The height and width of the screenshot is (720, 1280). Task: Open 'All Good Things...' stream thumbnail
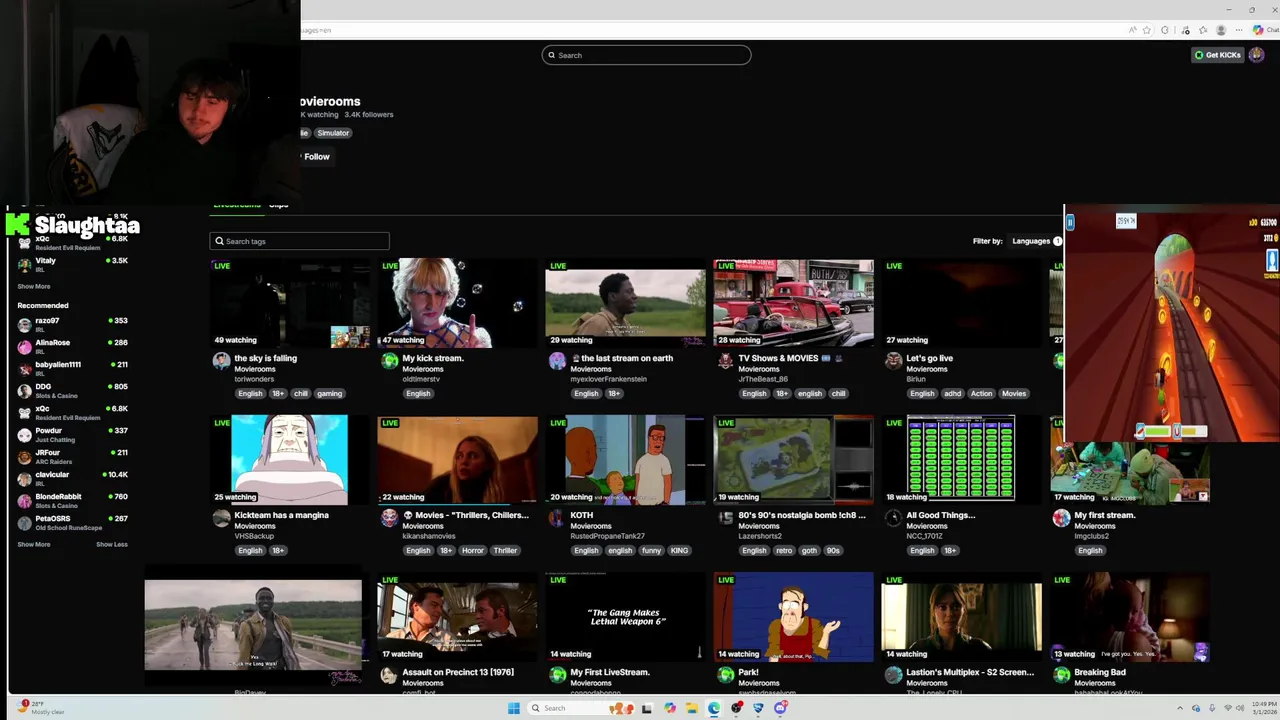pos(961,460)
